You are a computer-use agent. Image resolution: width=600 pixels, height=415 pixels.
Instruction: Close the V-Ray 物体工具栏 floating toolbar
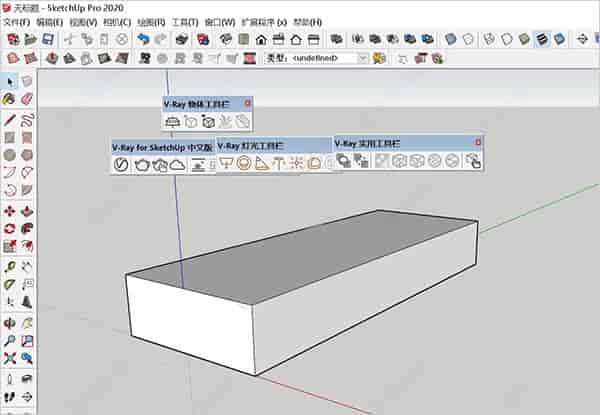[x=248, y=102]
